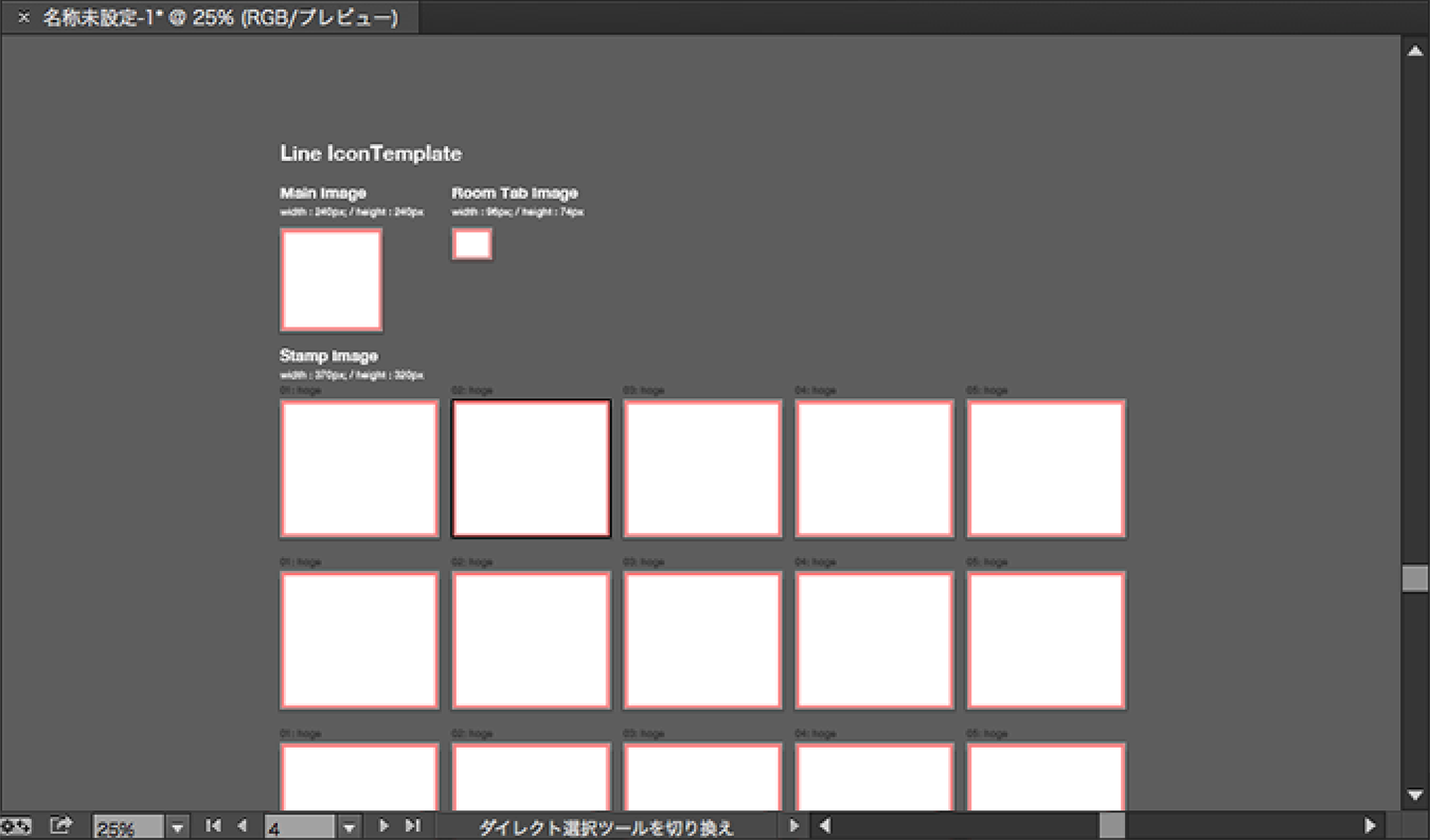This screenshot has width=1430, height=840.
Task: Select the black-outlined 02: hoge stamp artboard
Action: click(x=531, y=469)
